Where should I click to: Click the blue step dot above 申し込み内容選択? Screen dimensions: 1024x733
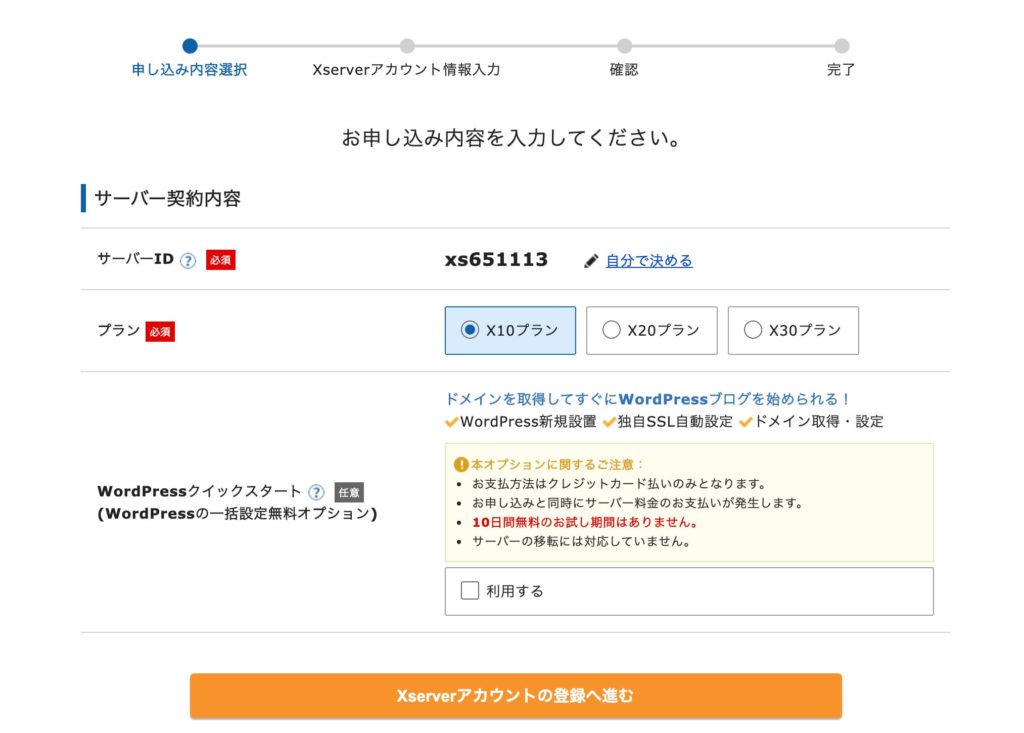(x=190, y=45)
